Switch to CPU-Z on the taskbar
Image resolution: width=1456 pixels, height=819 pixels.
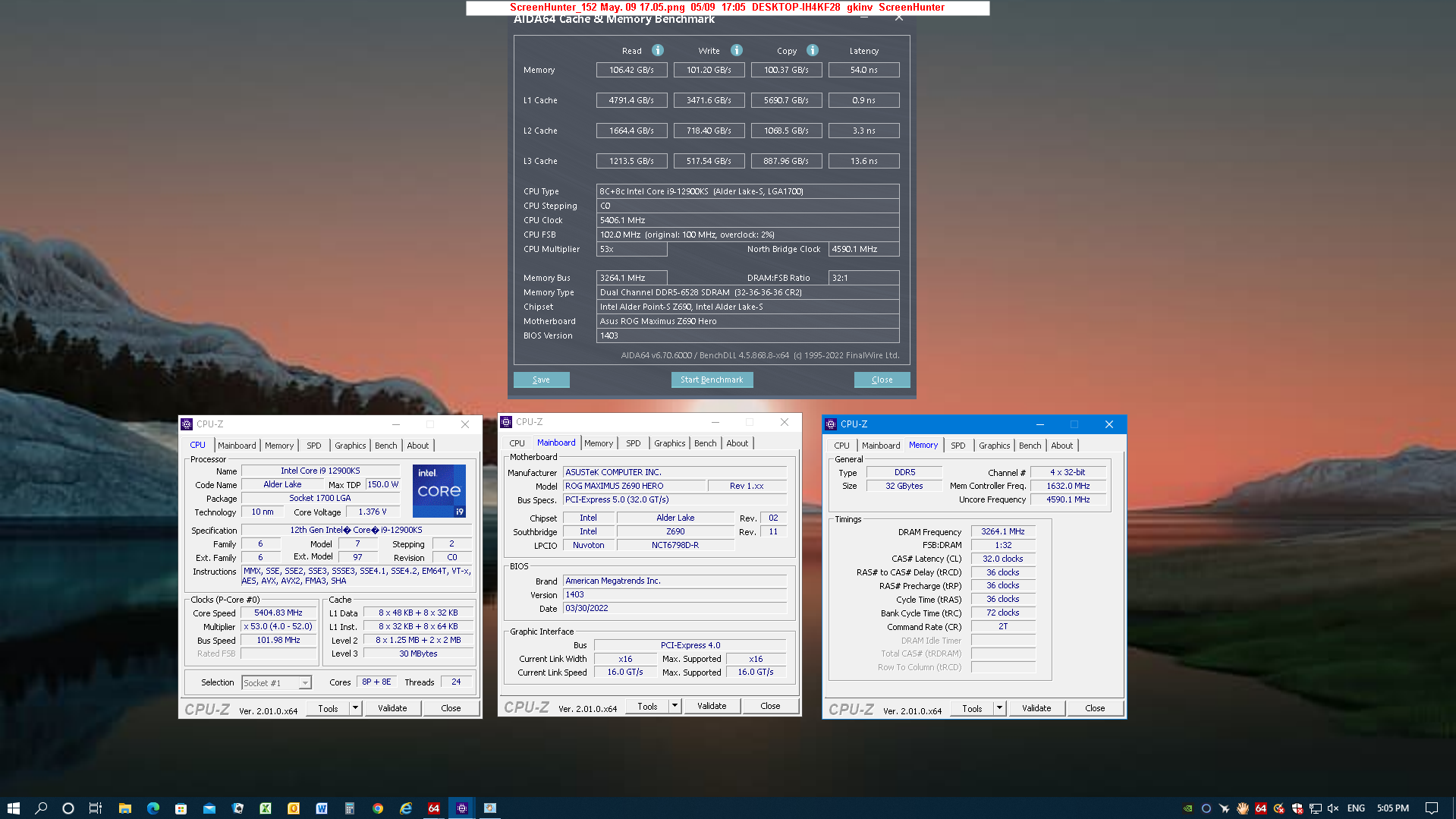[462, 808]
